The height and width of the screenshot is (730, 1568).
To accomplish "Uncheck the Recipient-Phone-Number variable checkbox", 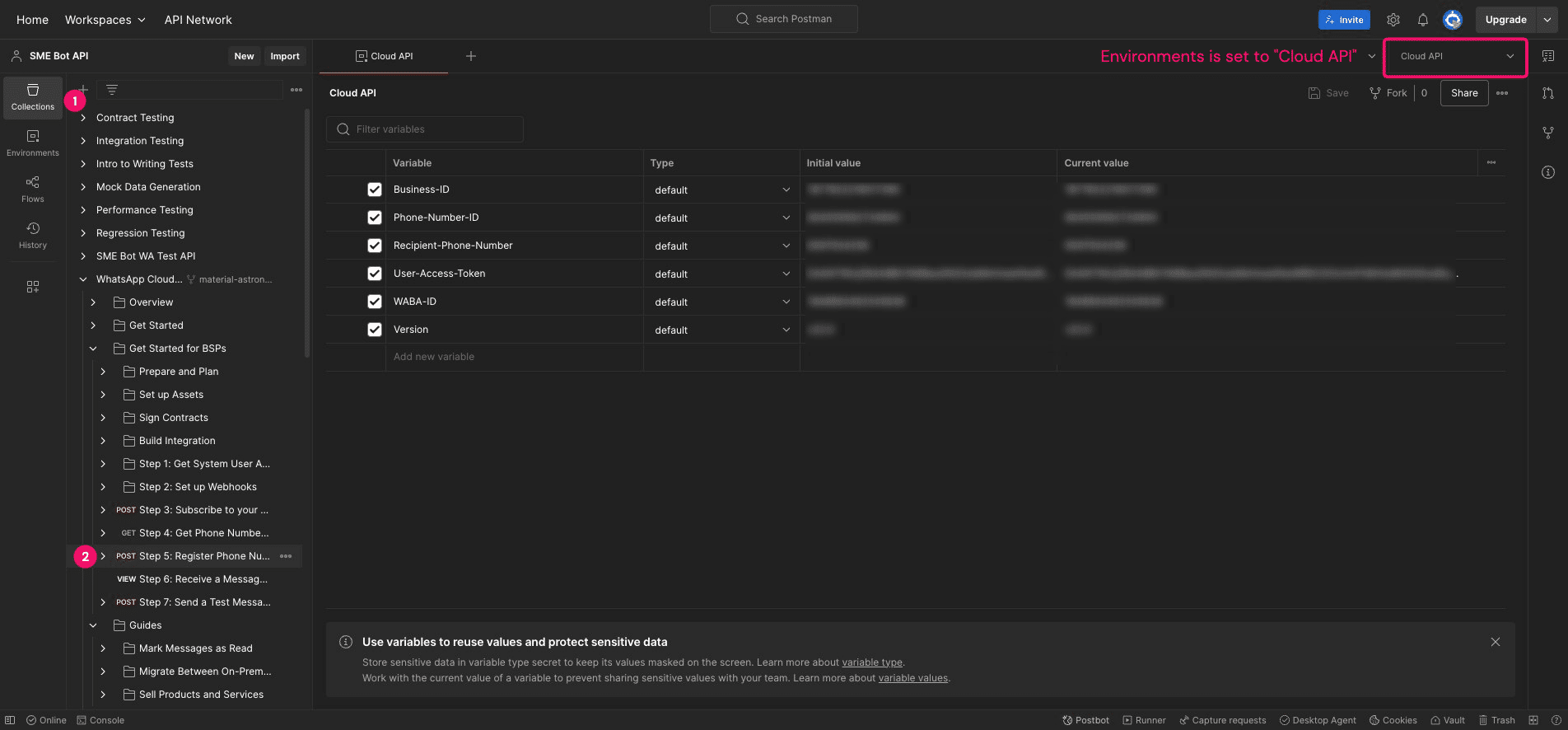I will [x=375, y=246].
